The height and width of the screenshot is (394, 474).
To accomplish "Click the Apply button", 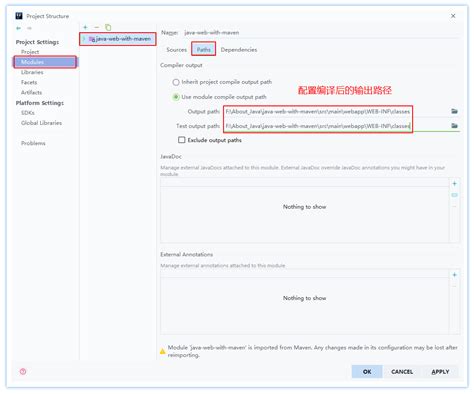I will coord(440,372).
